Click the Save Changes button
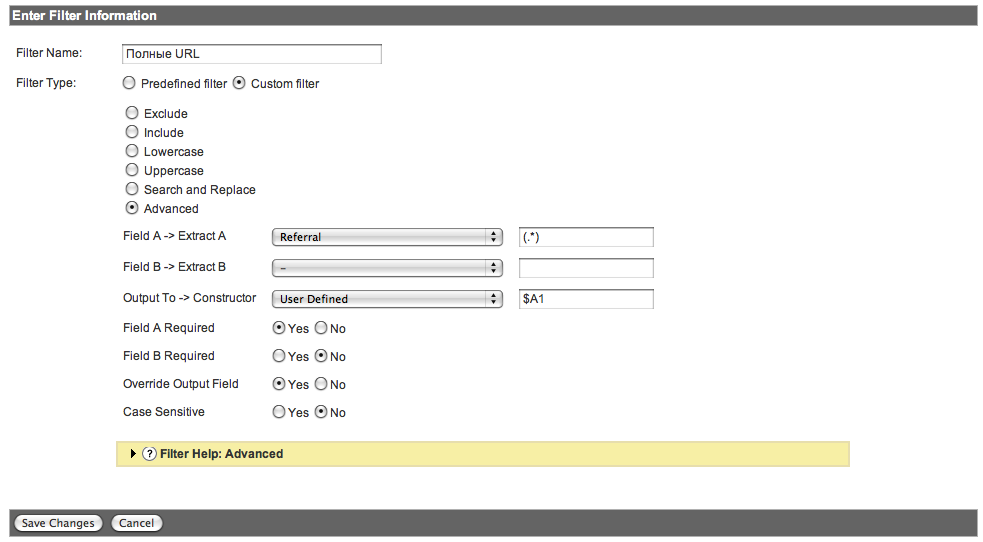 tap(58, 523)
